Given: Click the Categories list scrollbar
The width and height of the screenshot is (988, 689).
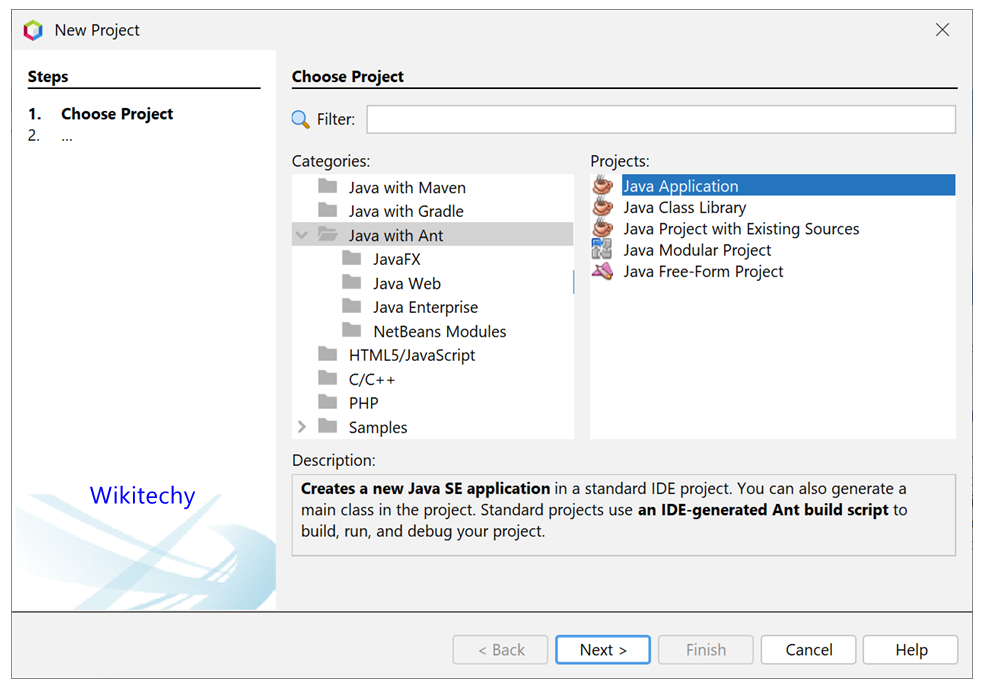Looking at the screenshot, I should (573, 282).
